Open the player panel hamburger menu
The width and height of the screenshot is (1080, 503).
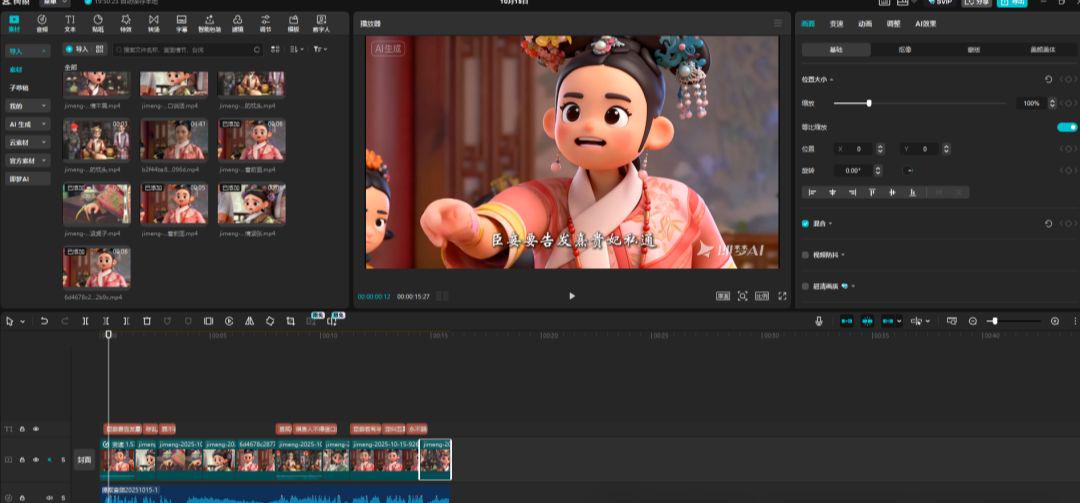coord(778,23)
